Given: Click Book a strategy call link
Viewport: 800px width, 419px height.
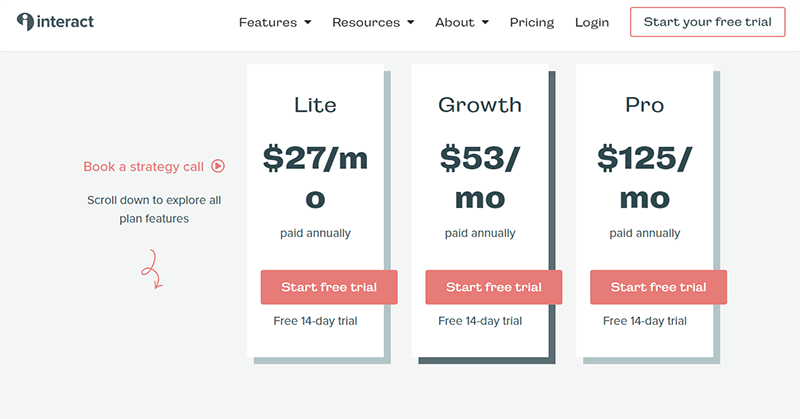Looking at the screenshot, I should 143,167.
